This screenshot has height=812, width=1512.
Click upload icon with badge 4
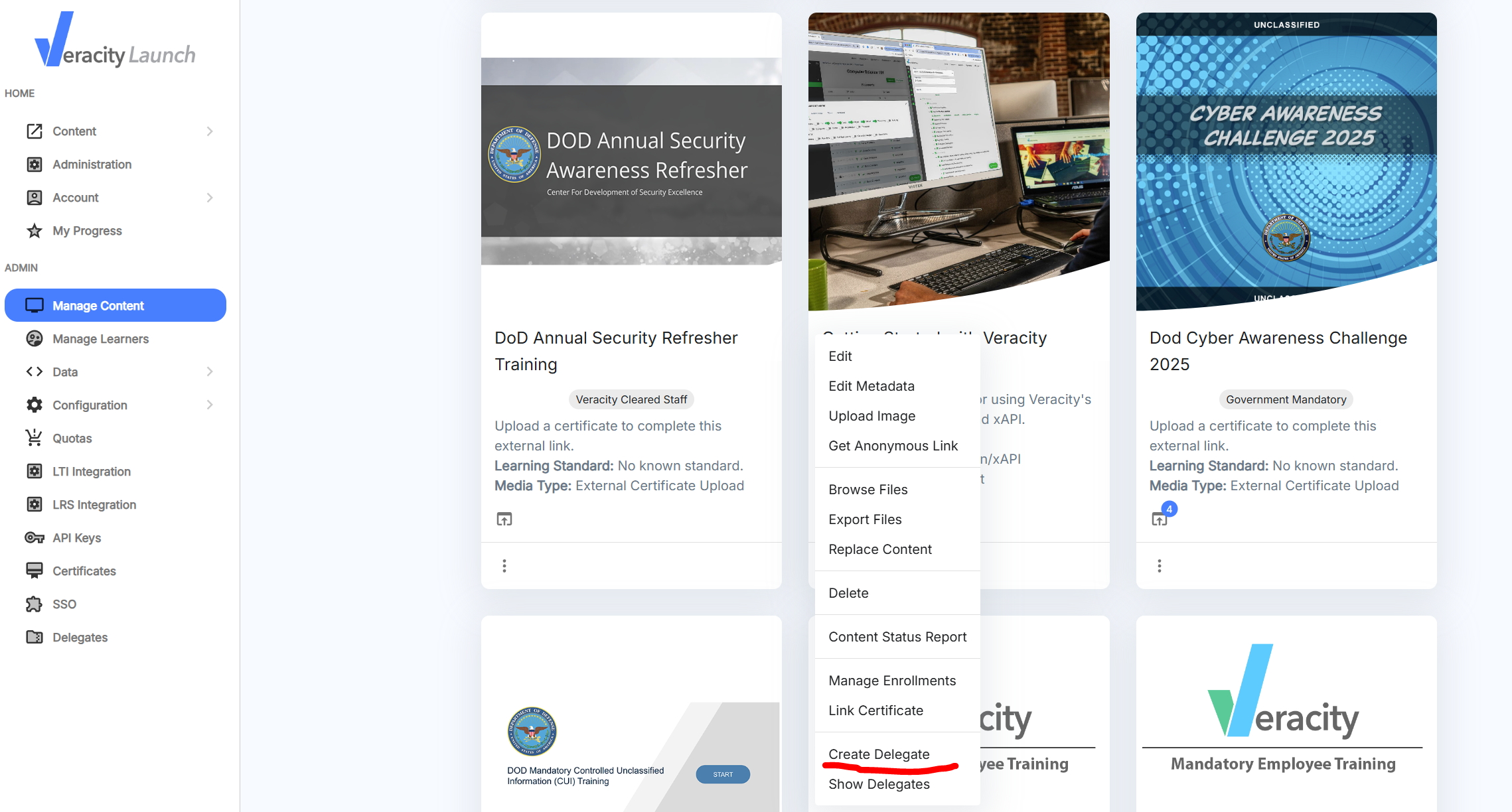coord(1160,519)
